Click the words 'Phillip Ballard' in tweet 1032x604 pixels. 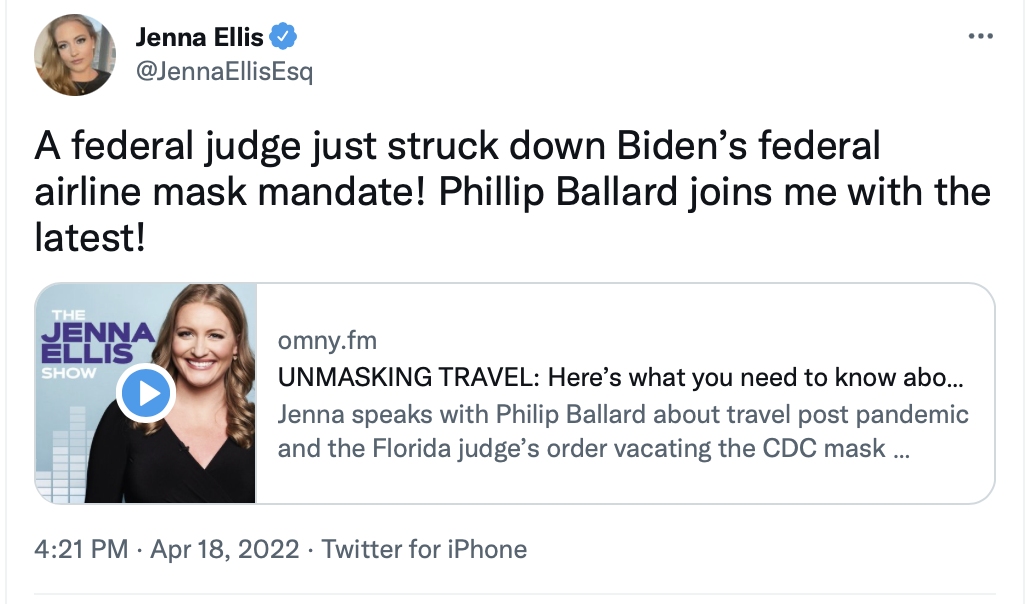click(557, 192)
